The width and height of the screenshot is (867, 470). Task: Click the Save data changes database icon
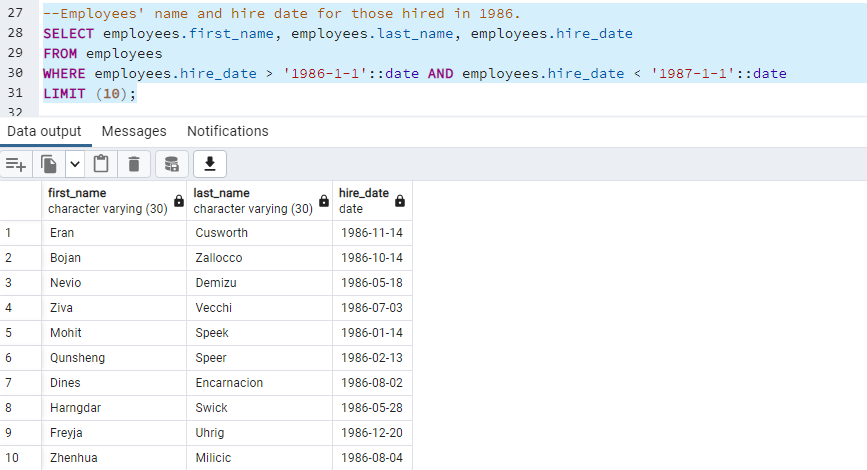[172, 164]
